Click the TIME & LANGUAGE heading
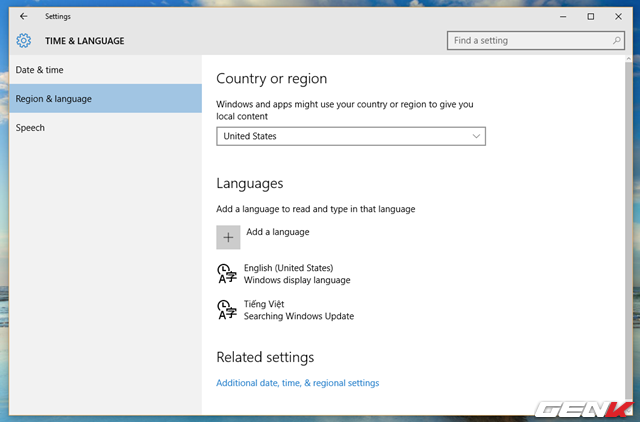This screenshot has height=422, width=640. point(84,41)
